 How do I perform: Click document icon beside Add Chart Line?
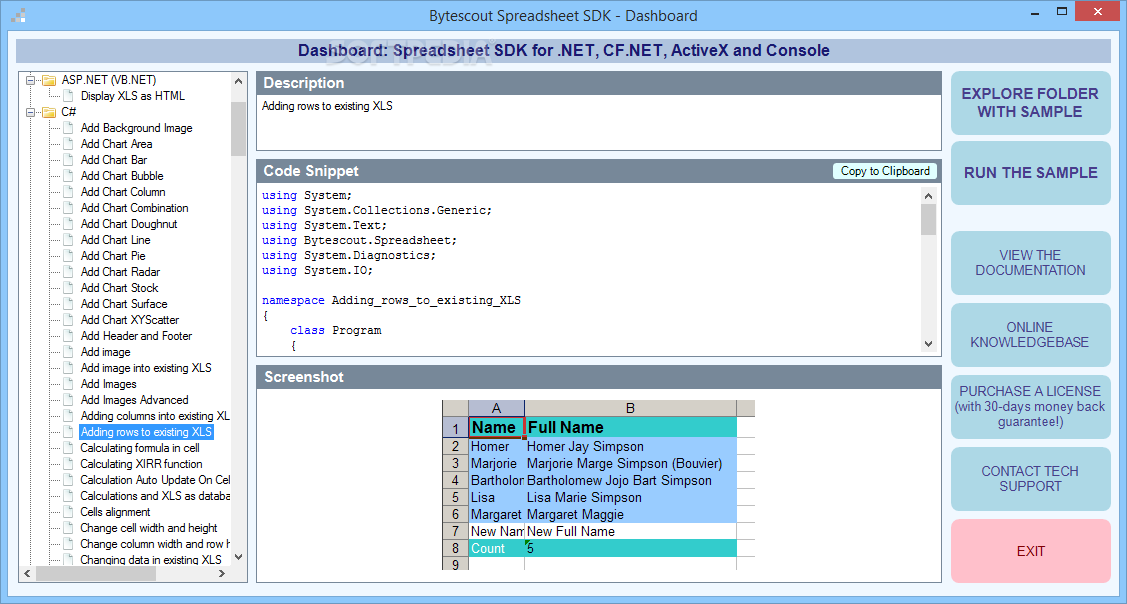pos(68,240)
